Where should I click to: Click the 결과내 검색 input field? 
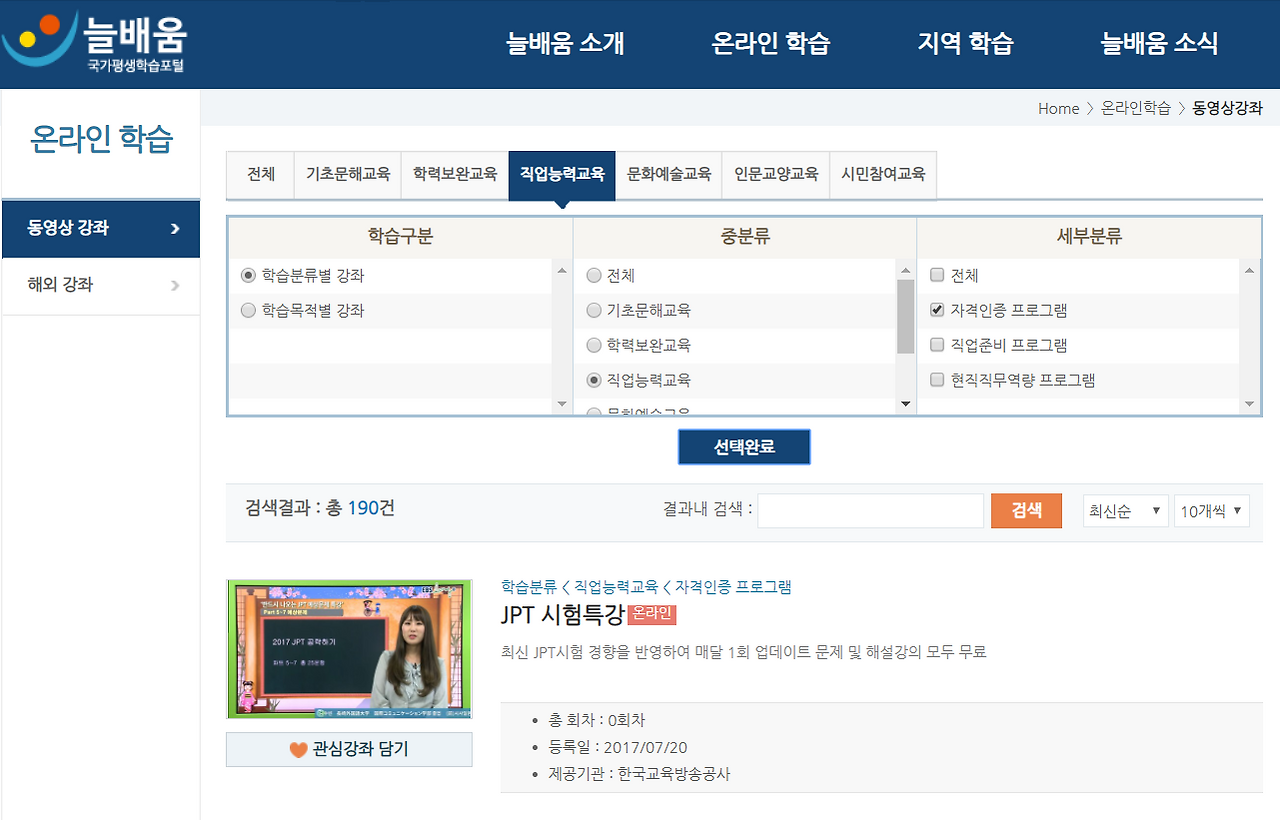coord(871,510)
